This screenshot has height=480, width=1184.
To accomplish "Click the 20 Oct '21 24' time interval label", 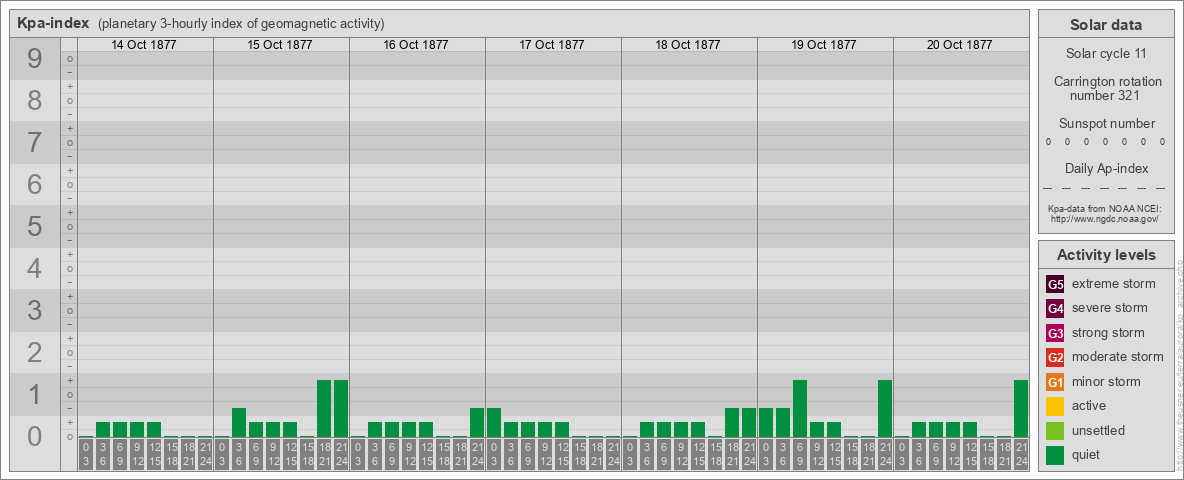I will point(1020,454).
